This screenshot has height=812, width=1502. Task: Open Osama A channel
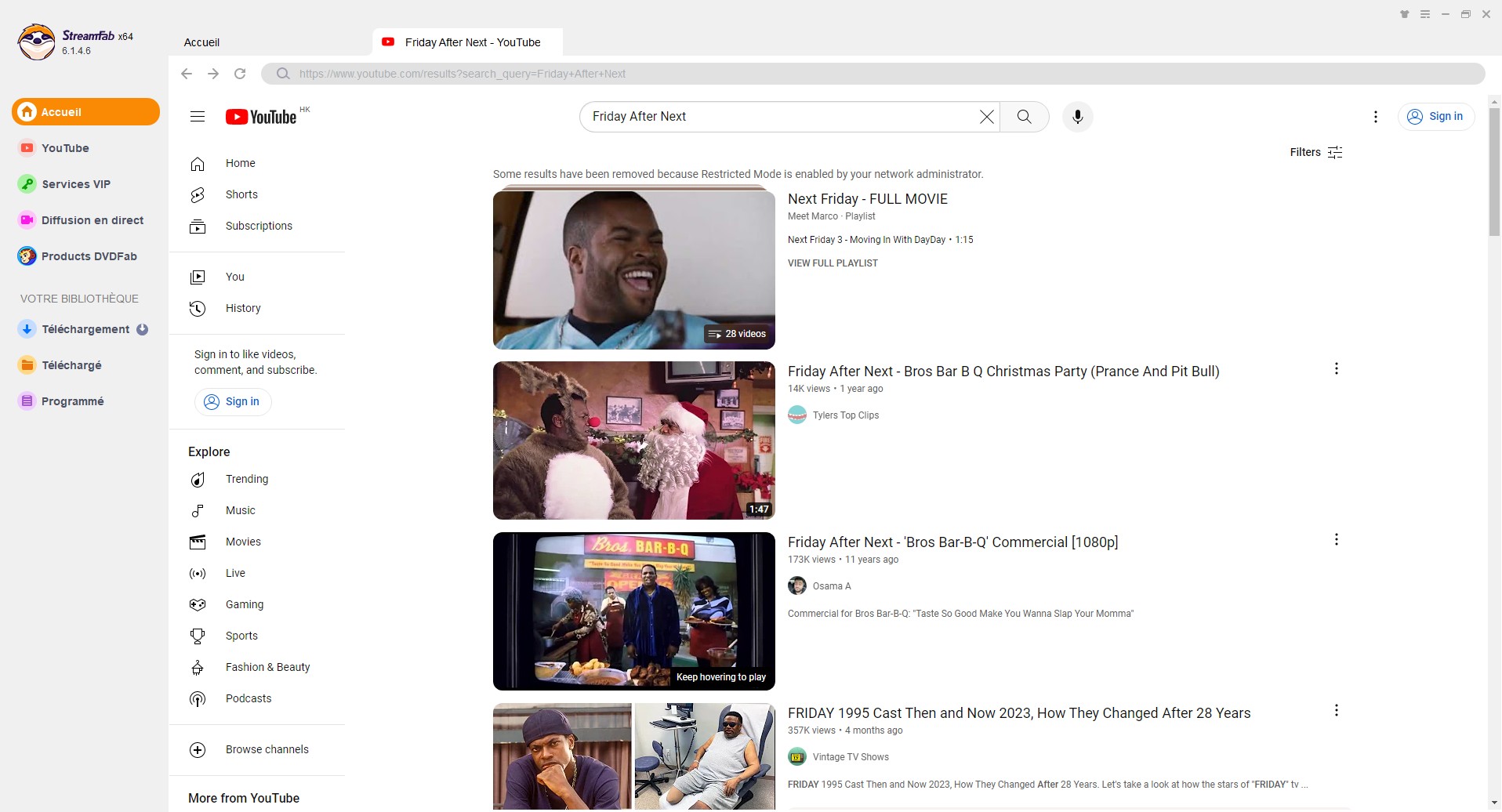832,586
